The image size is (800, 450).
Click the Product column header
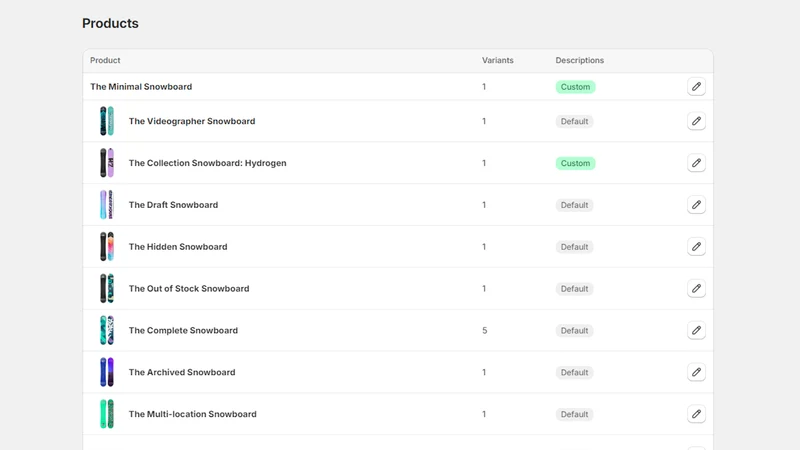pos(105,60)
